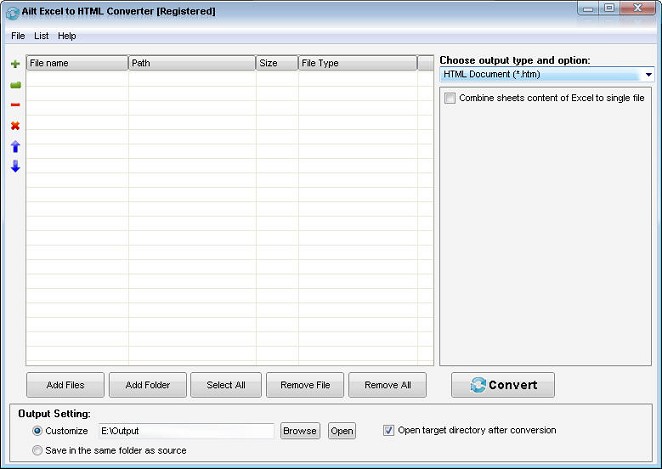Click the Remove File button
Image resolution: width=662 pixels, height=469 pixels.
coord(305,385)
